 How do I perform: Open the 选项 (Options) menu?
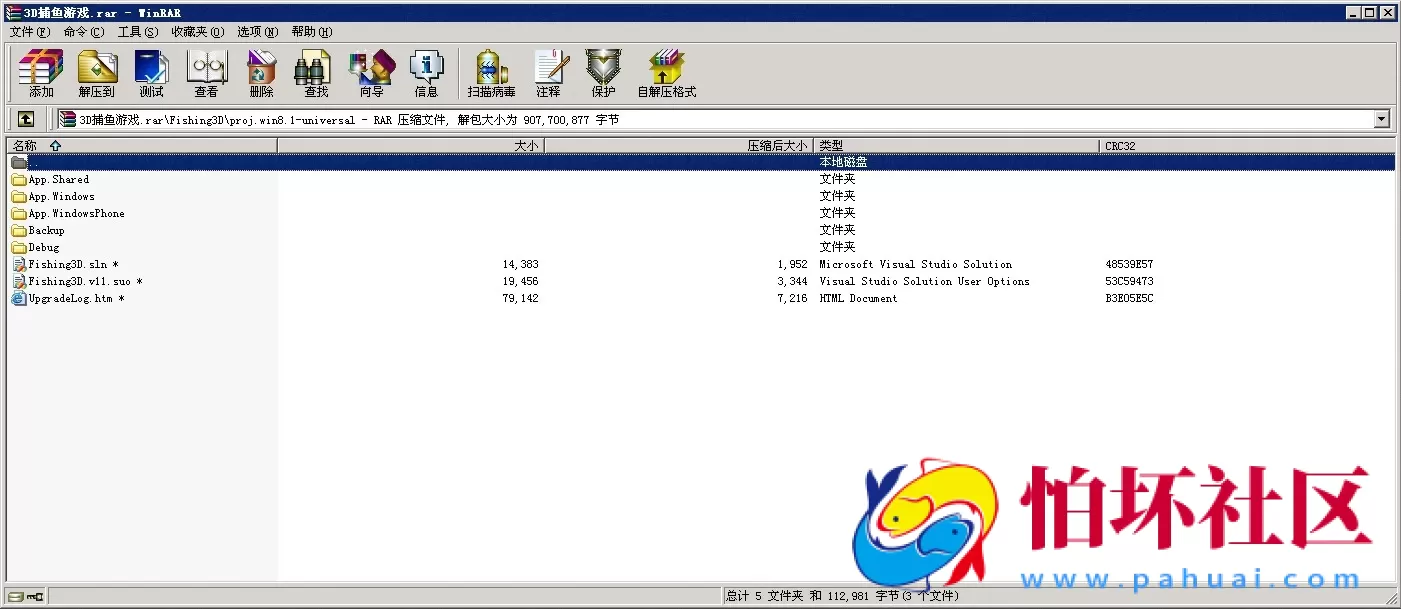tap(256, 31)
